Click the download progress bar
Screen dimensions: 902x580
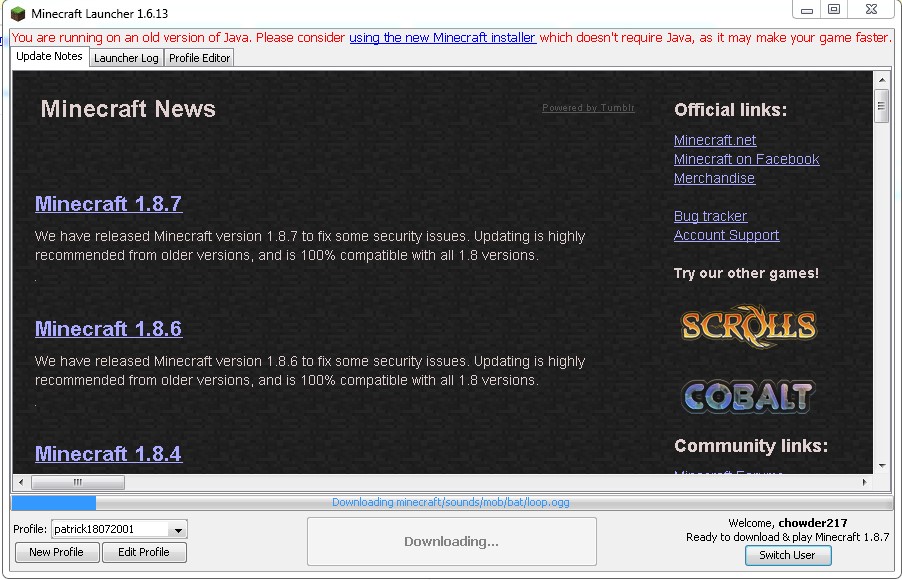pos(452,502)
